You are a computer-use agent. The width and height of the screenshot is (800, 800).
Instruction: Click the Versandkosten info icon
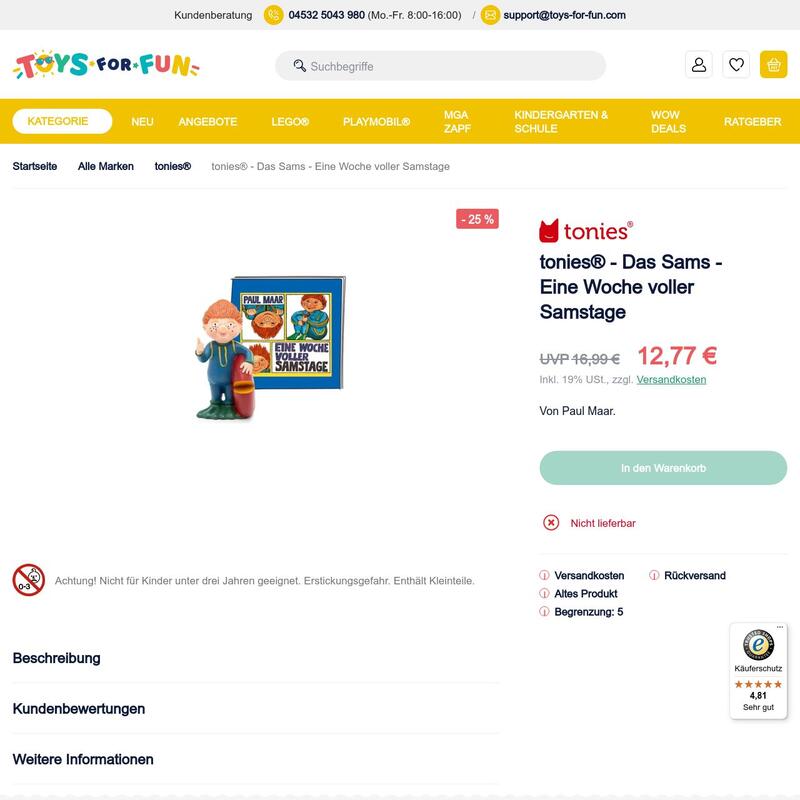544,576
